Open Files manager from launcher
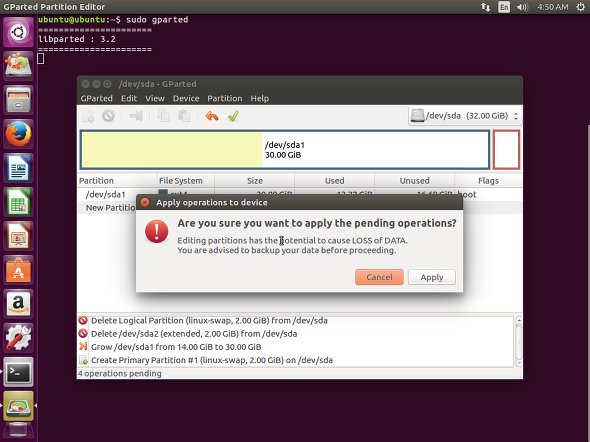The height and width of the screenshot is (442, 590). [x=18, y=100]
